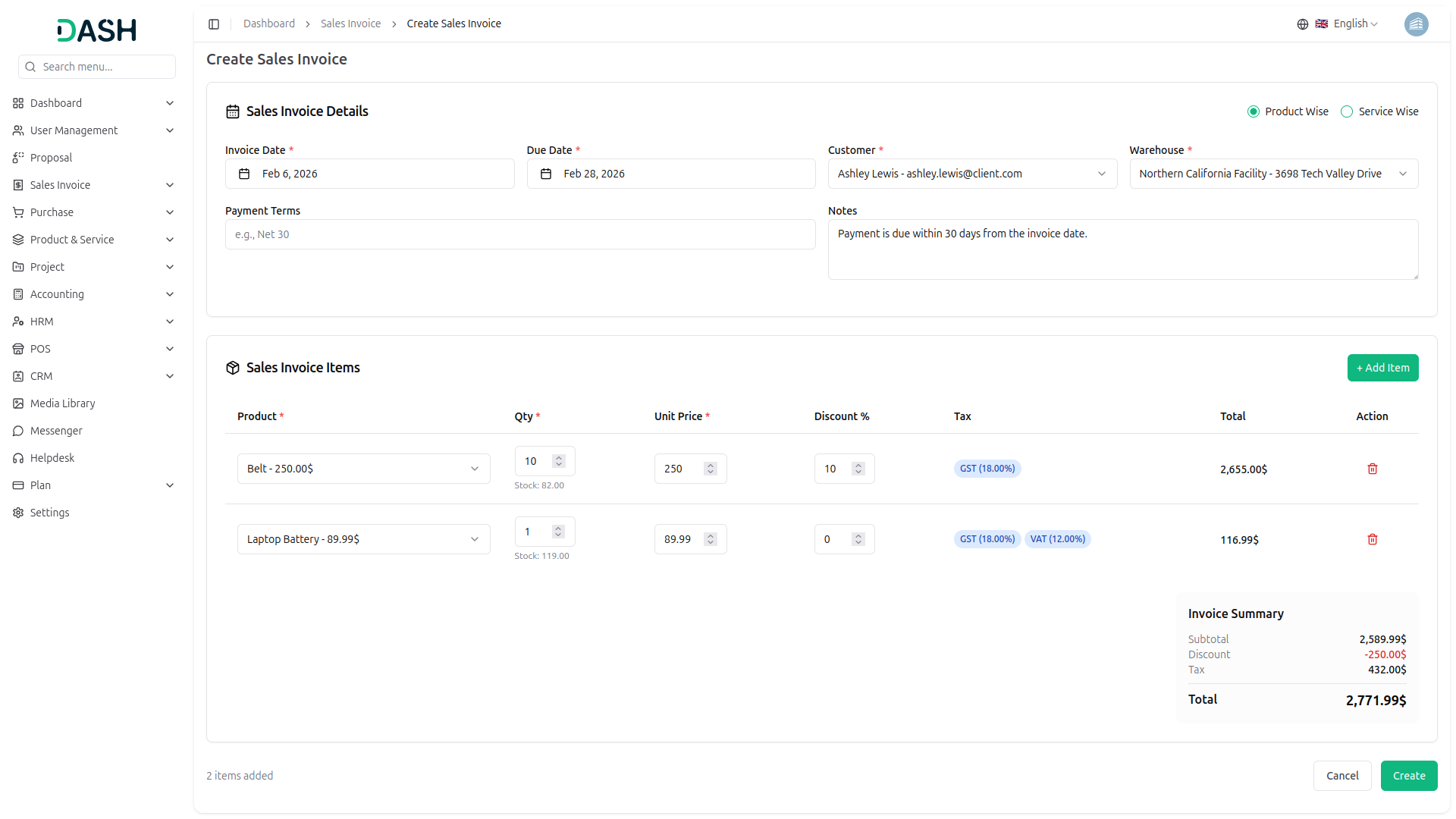Delete the Laptop Battery item row
The height and width of the screenshot is (819, 1456).
1372,539
